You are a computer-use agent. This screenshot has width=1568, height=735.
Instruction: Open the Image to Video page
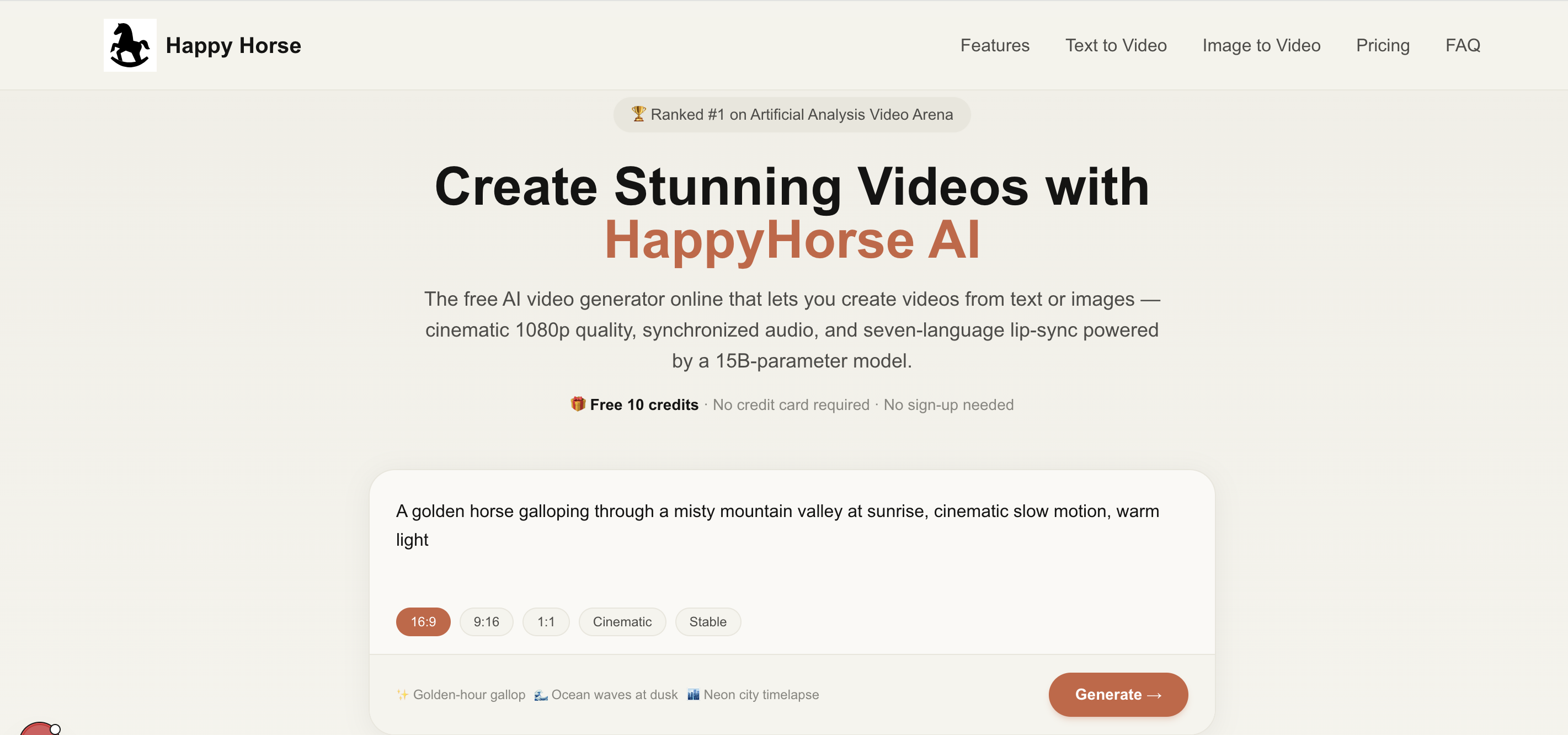coord(1261,45)
